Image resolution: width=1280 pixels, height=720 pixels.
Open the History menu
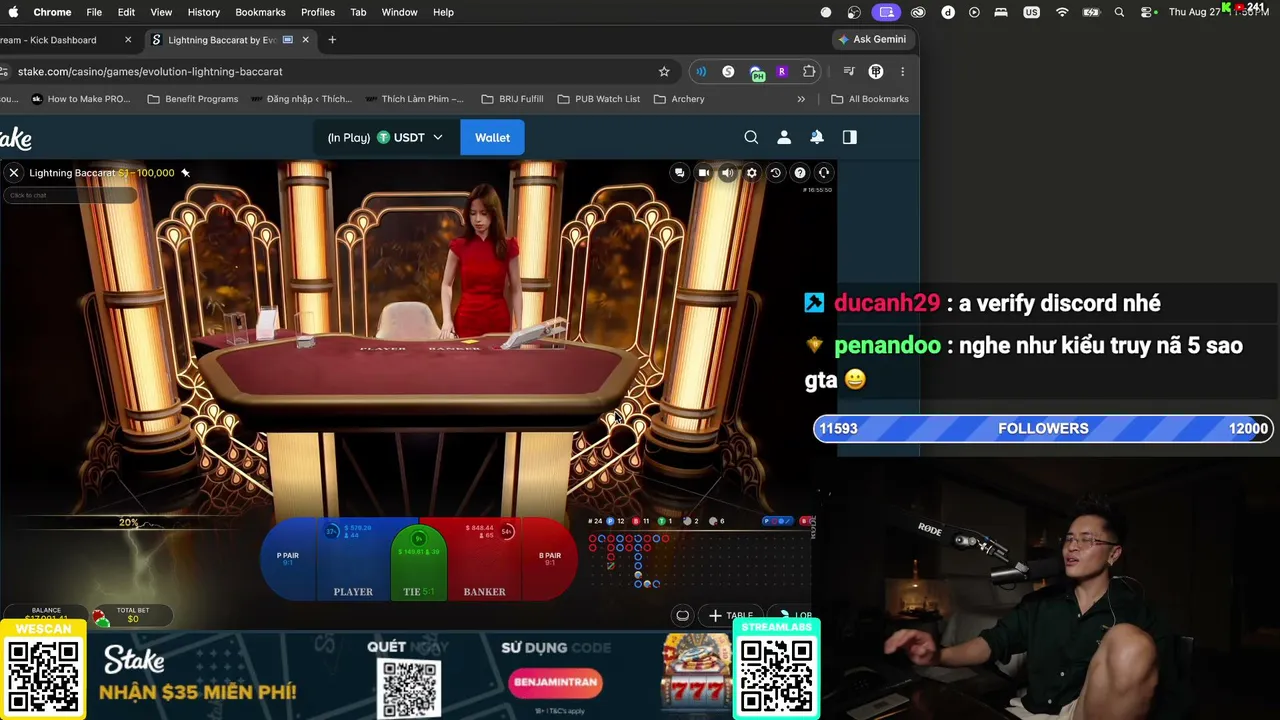coord(203,12)
